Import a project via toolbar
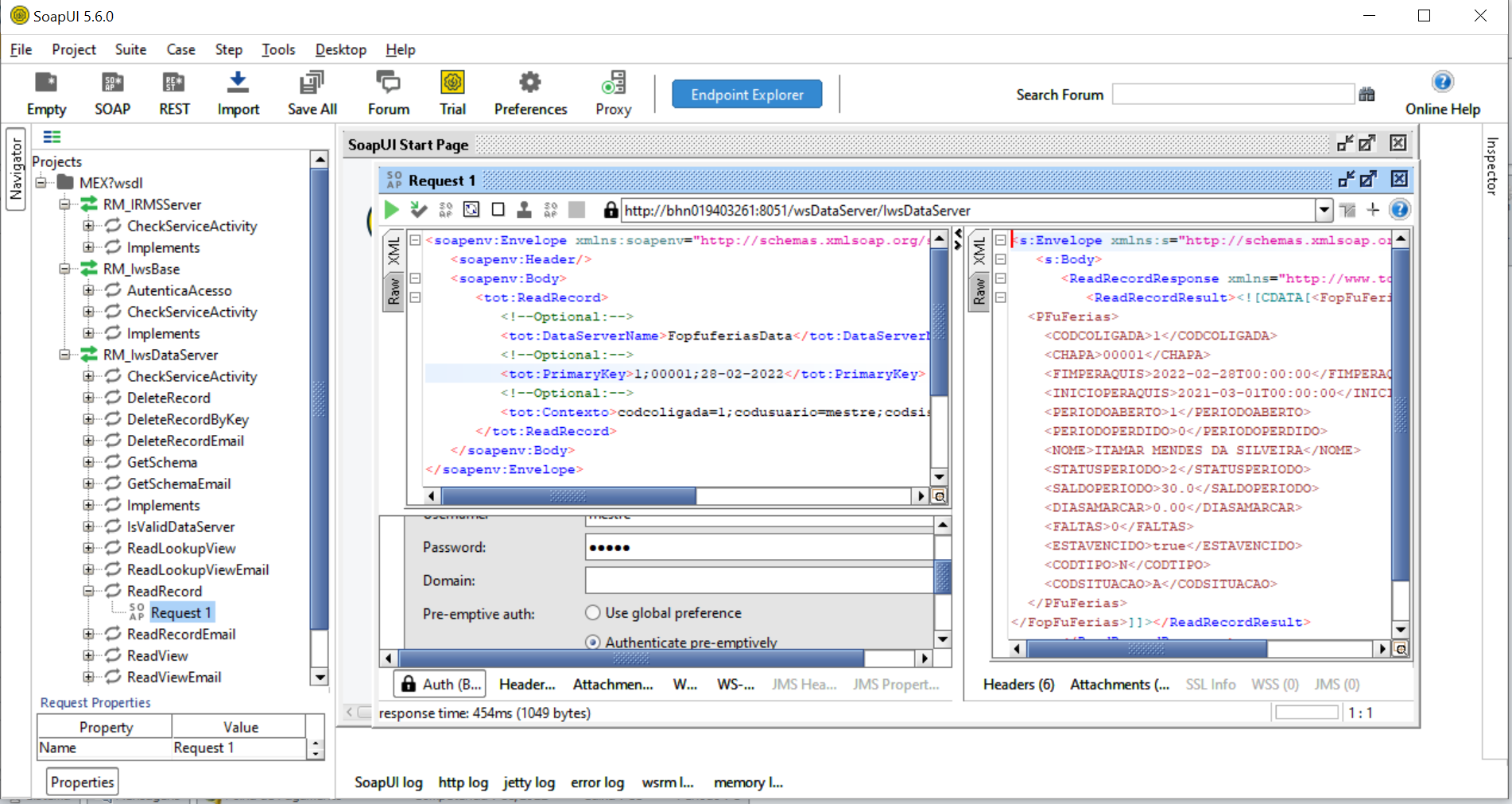This screenshot has height=804, width=1512. pyautogui.click(x=238, y=94)
